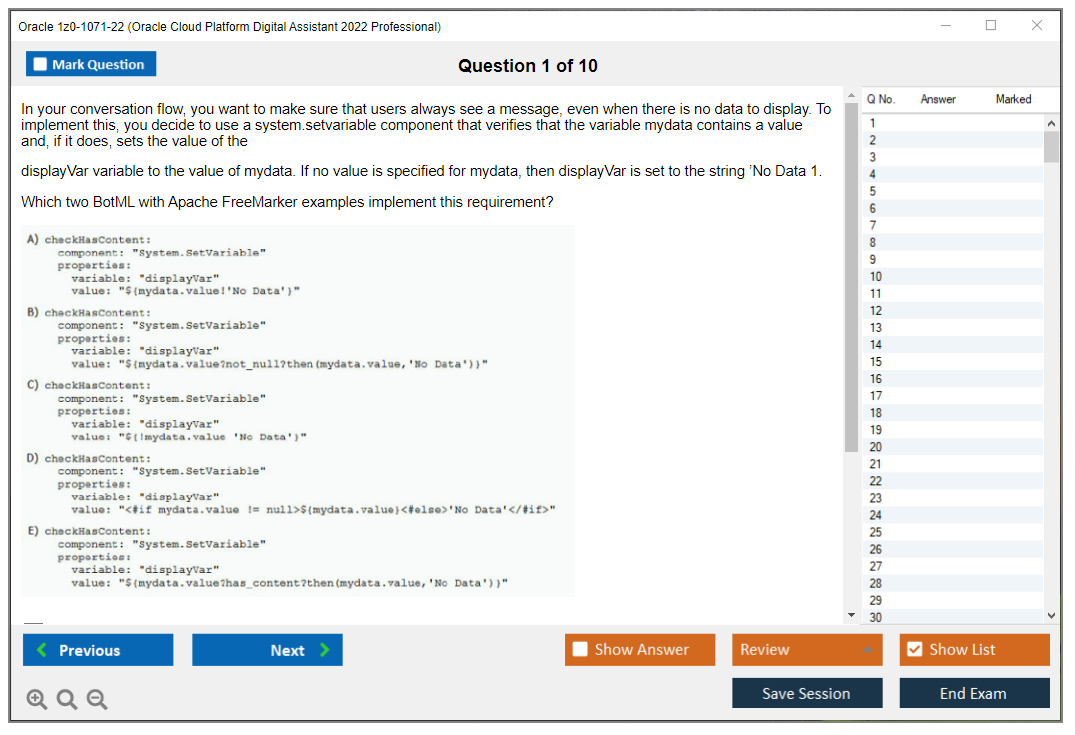1075x735 pixels.
Task: Click the zoom-in magnifier icon
Action: coord(36,699)
